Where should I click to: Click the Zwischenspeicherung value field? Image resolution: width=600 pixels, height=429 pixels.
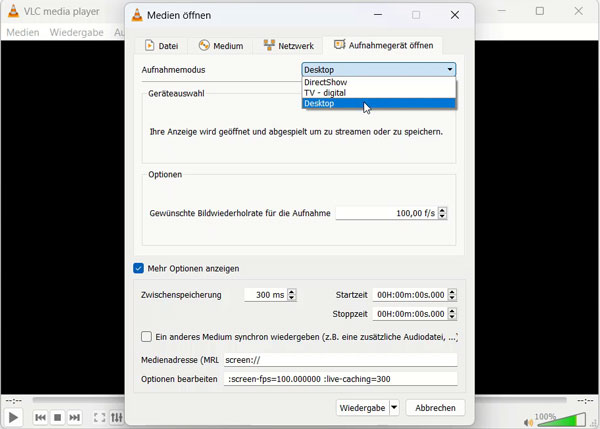tap(266, 295)
